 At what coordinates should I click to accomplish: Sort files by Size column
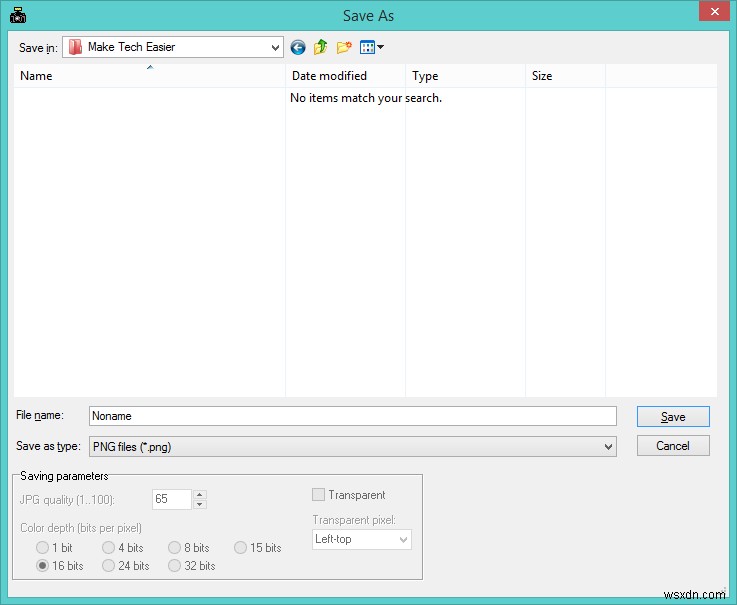pos(565,76)
